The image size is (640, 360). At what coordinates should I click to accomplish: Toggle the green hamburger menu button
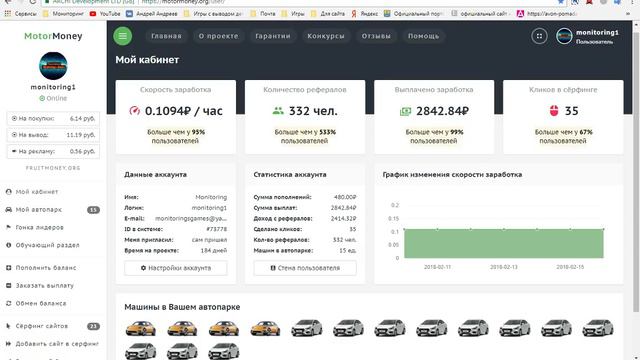pos(122,36)
